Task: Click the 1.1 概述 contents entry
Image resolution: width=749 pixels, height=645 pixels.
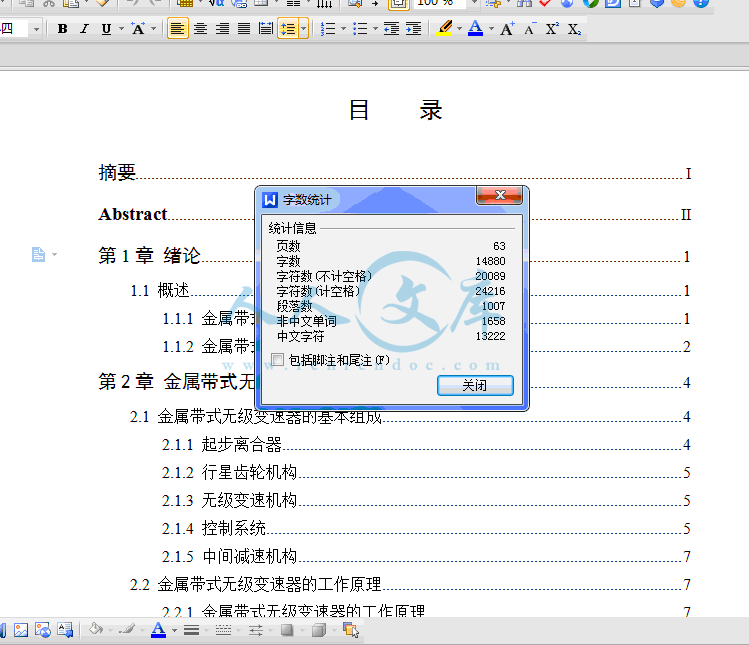Action: (410, 290)
